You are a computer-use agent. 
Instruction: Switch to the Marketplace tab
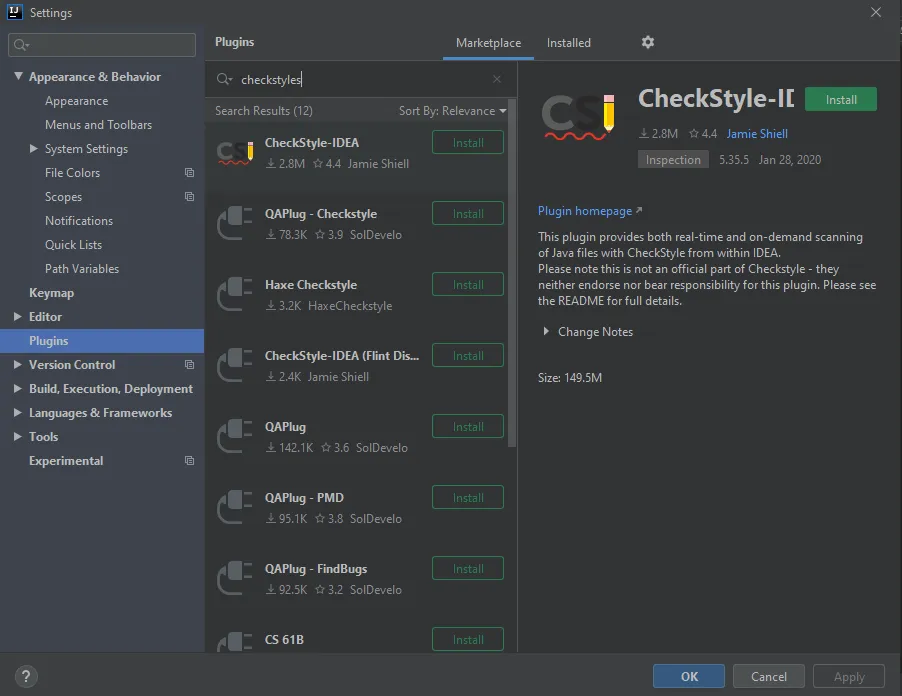[488, 43]
